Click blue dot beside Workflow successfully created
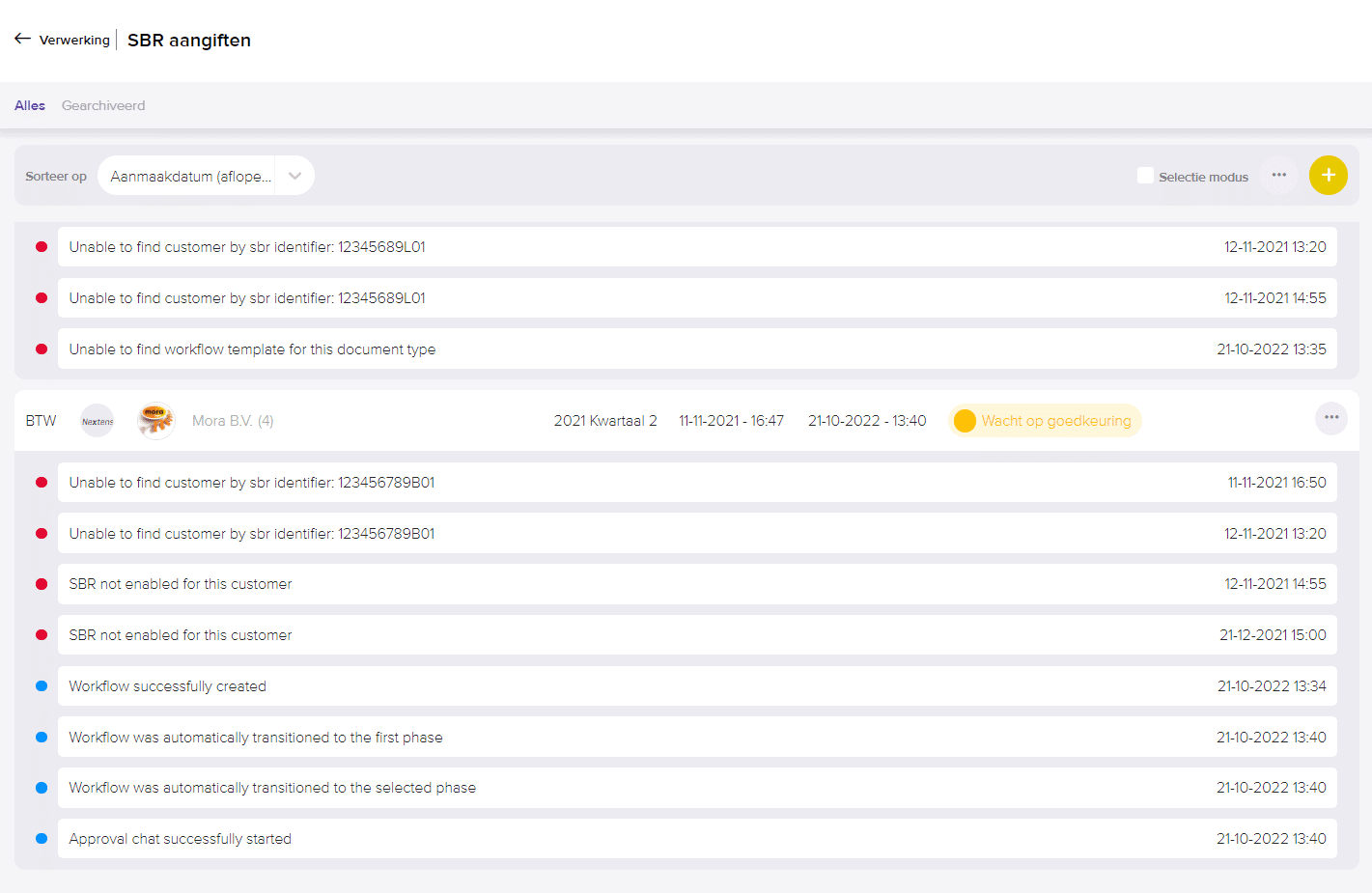Viewport: 1372px width, 893px height. tap(42, 686)
